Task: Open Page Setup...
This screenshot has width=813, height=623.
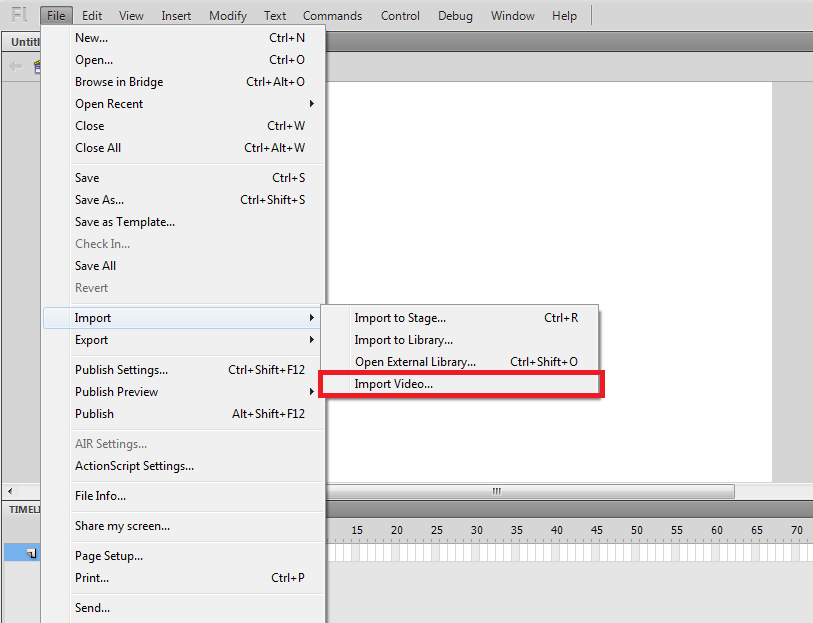Action: (184, 556)
